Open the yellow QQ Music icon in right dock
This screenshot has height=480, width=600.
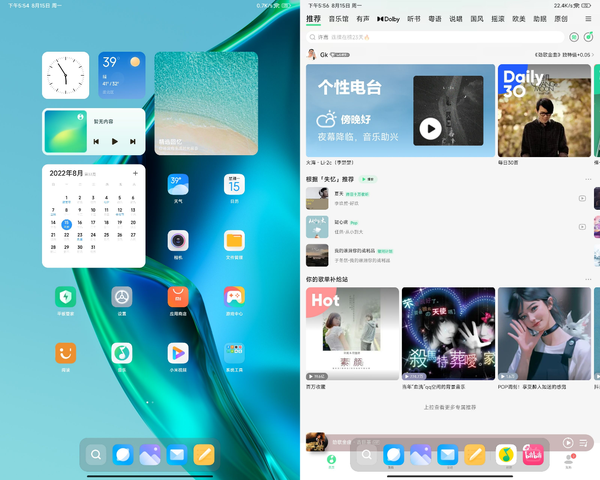pyautogui.click(x=506, y=454)
